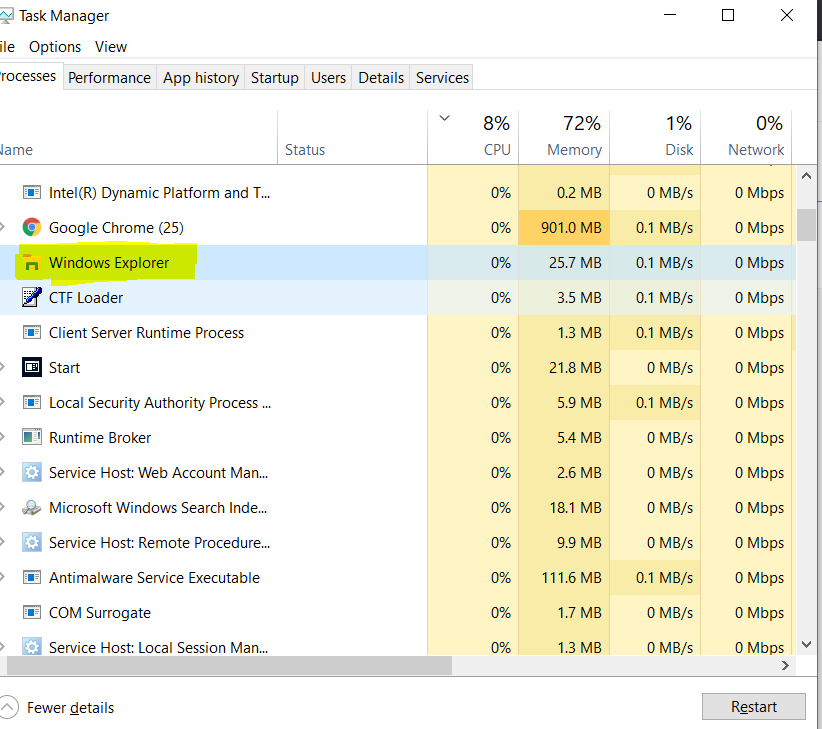Click the vertical scrollbar down arrow
The image size is (822, 729).
point(806,644)
